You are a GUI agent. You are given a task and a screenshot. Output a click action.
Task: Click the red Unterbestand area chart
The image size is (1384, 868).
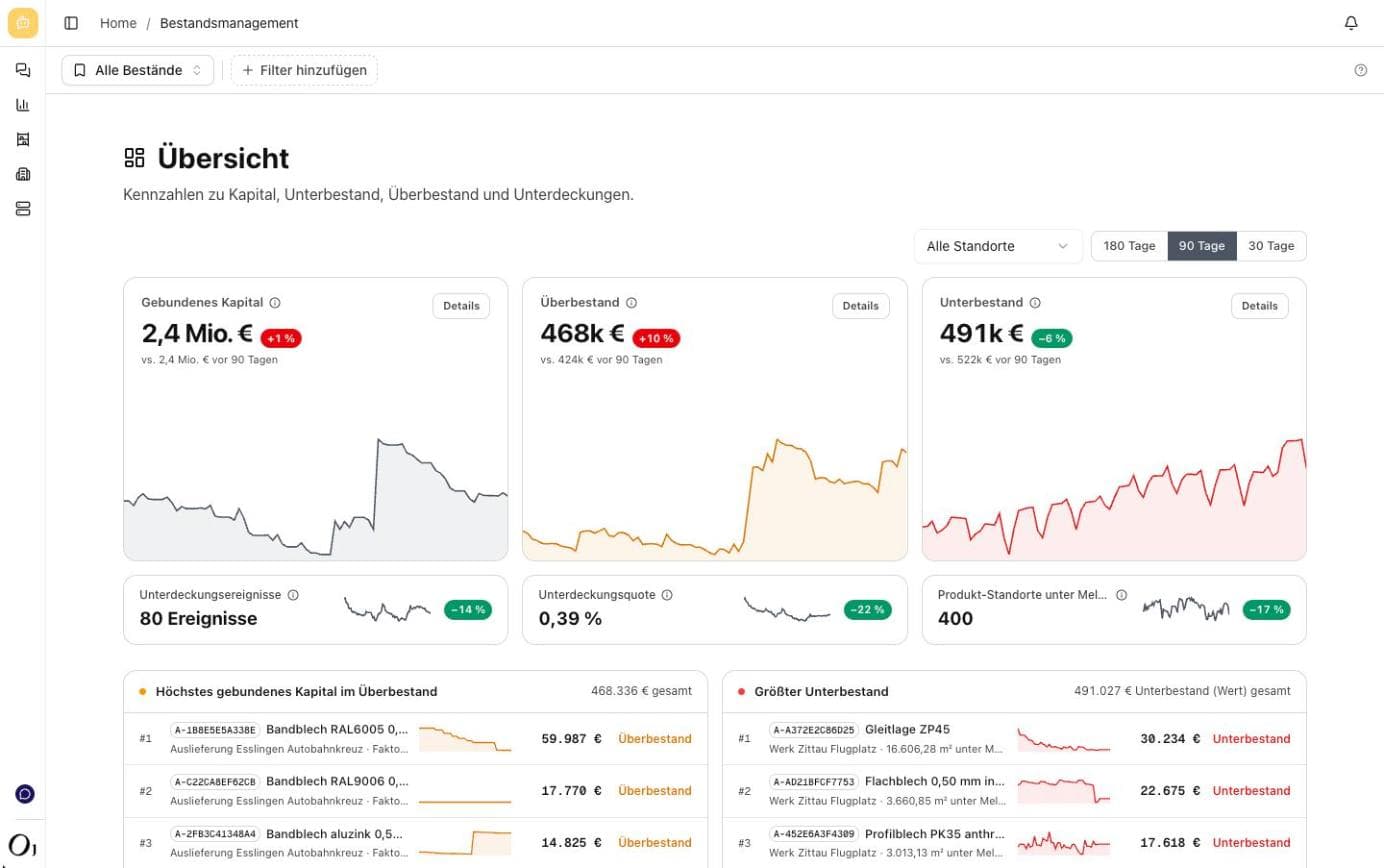click(x=1114, y=497)
